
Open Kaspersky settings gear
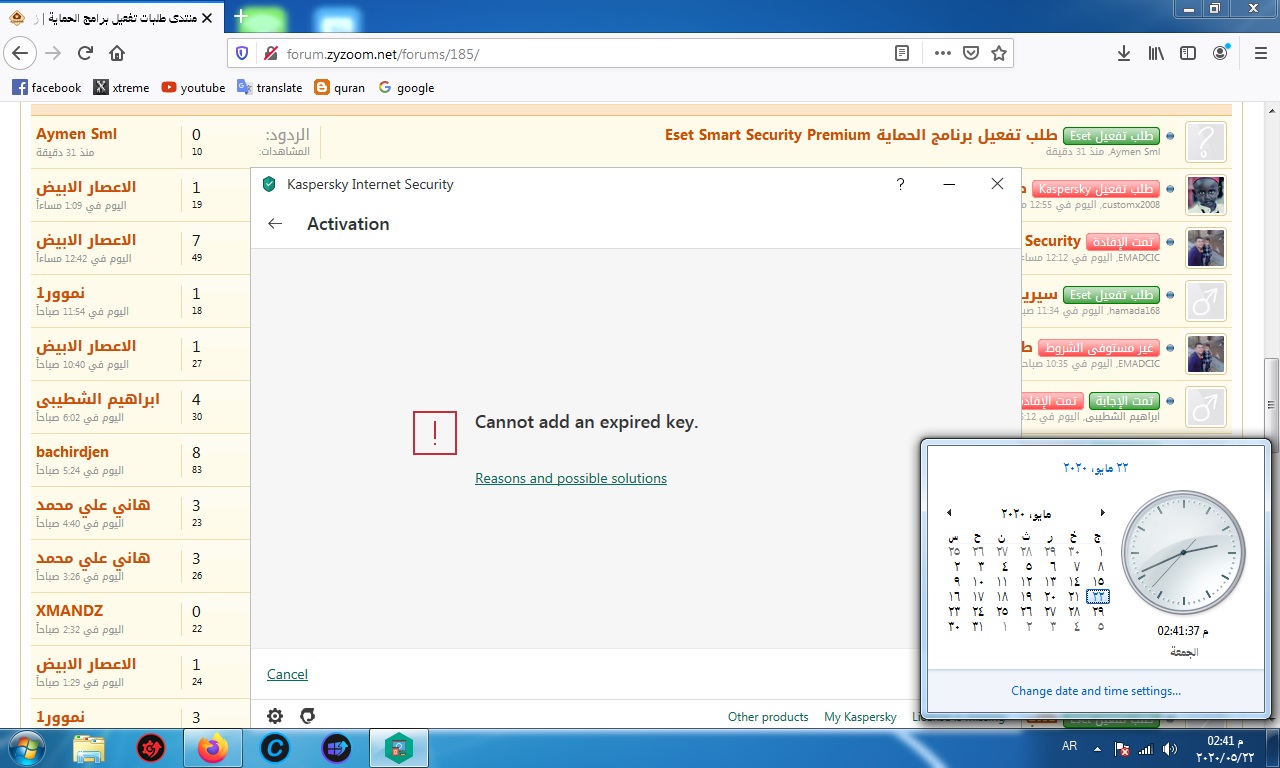(275, 716)
